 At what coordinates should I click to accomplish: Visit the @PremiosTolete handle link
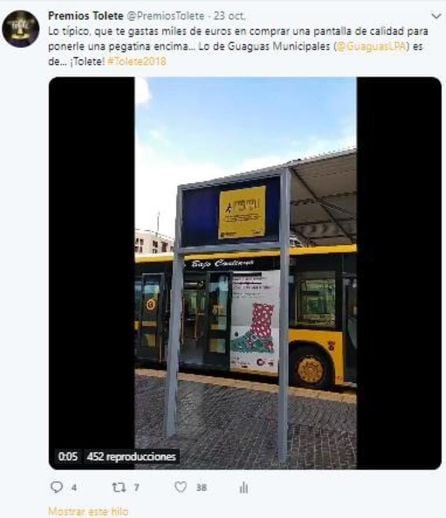166,16
